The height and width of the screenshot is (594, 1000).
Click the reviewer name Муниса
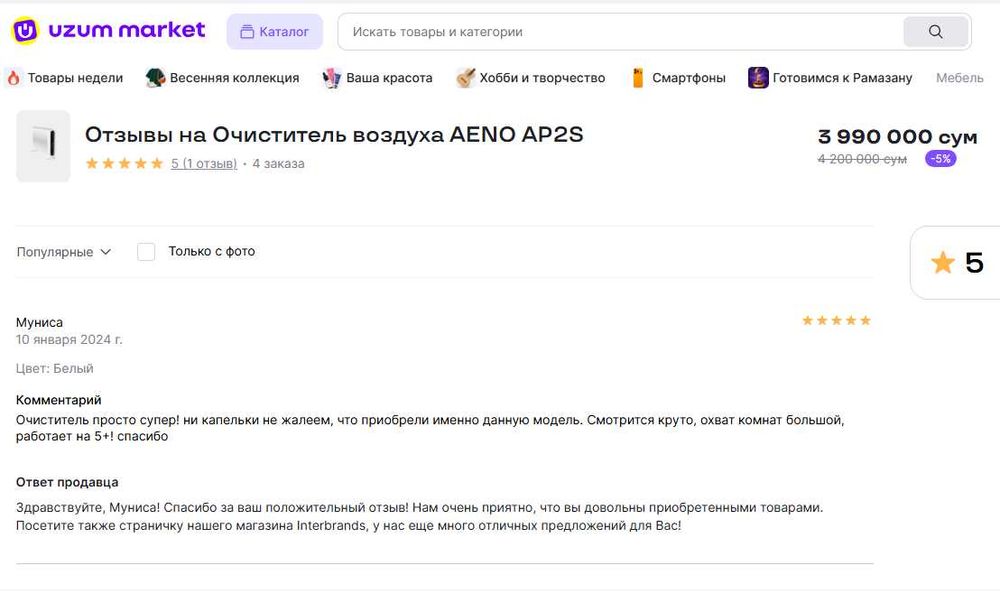point(39,322)
